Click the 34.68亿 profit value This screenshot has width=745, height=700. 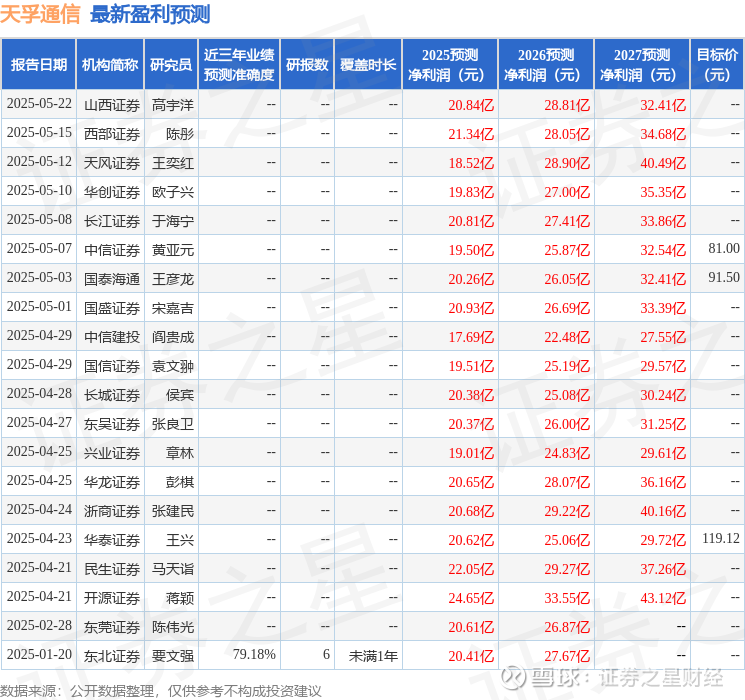coord(663,134)
